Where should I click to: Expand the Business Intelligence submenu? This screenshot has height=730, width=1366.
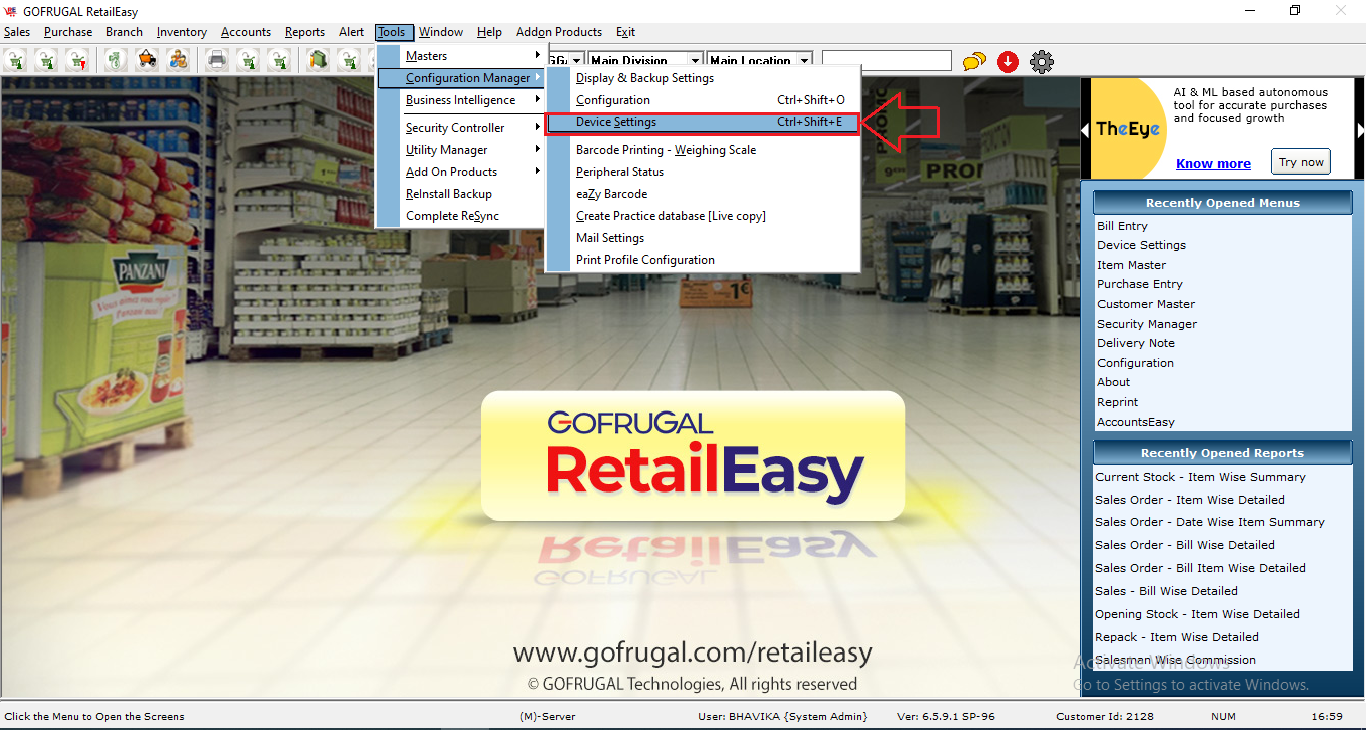coord(461,100)
